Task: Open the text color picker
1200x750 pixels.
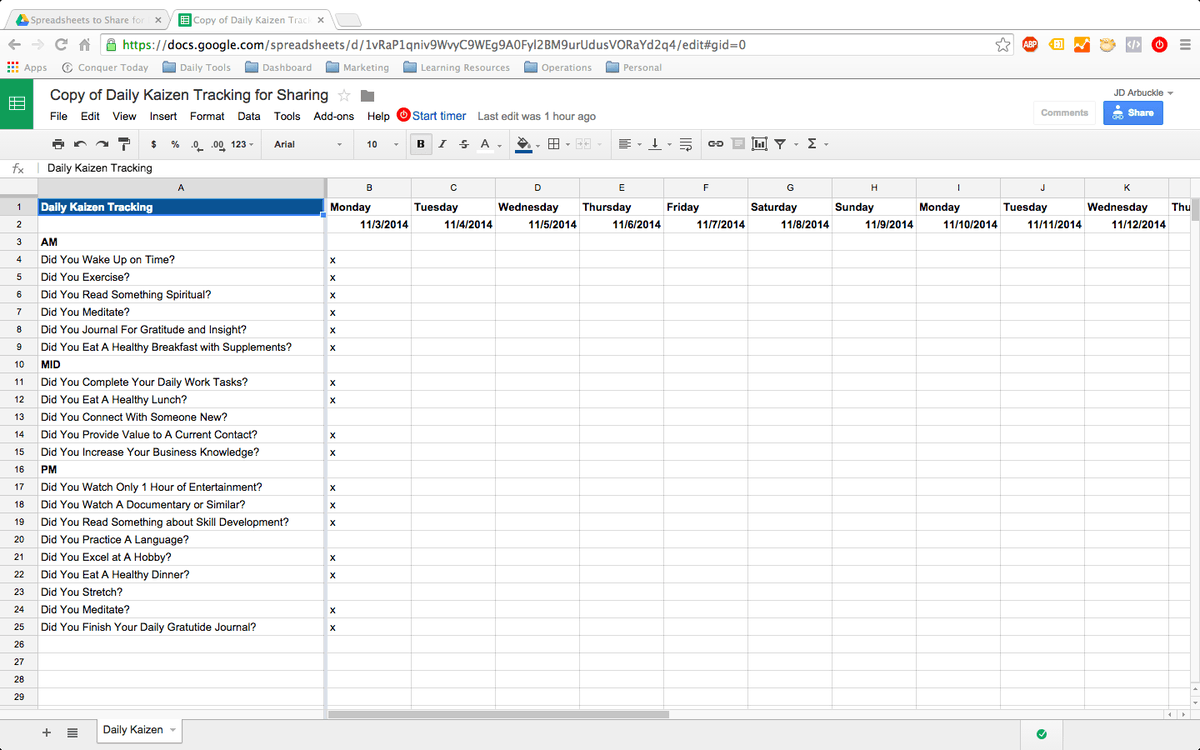Action: pyautogui.click(x=490, y=144)
